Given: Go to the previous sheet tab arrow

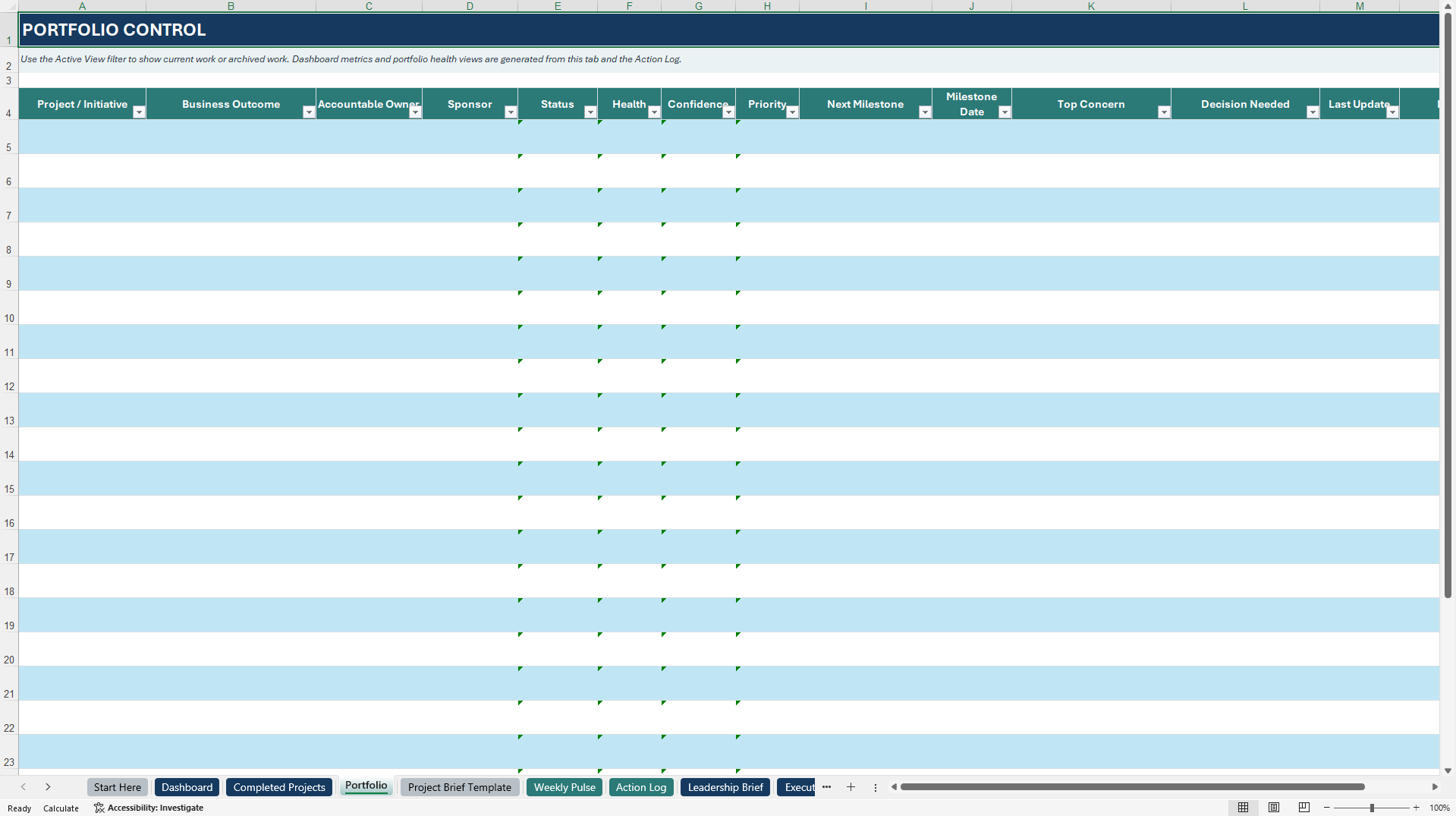Looking at the screenshot, I should [24, 787].
